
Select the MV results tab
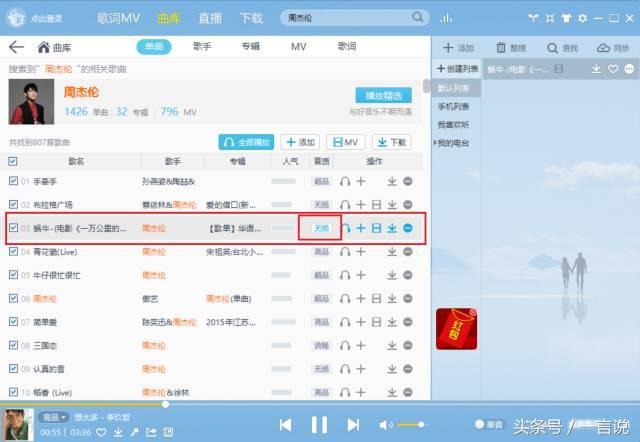[298, 47]
